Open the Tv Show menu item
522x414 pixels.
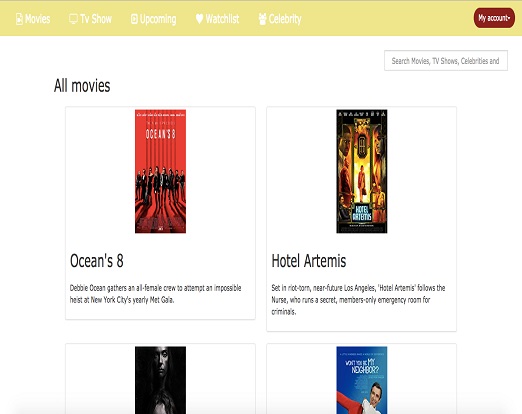pos(90,19)
